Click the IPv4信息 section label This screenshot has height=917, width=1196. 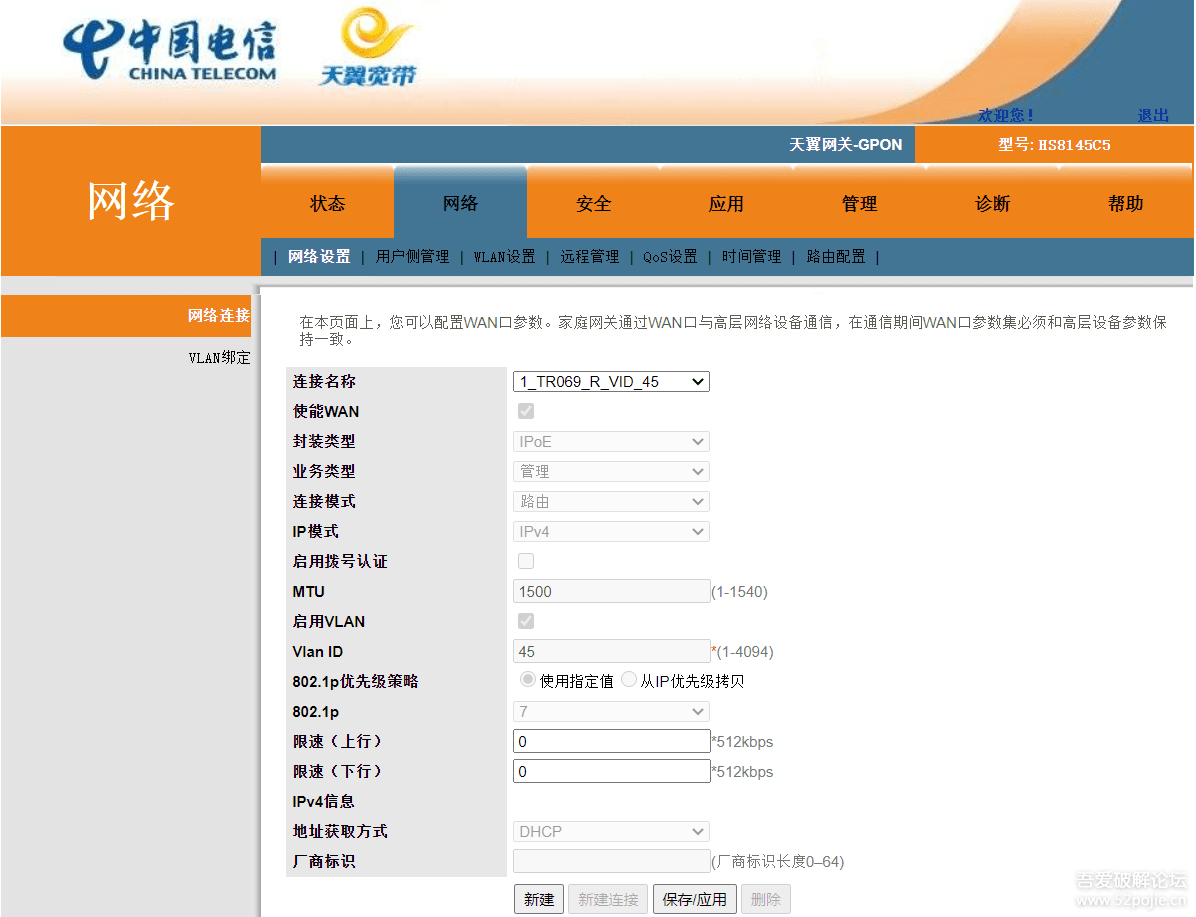(x=323, y=802)
